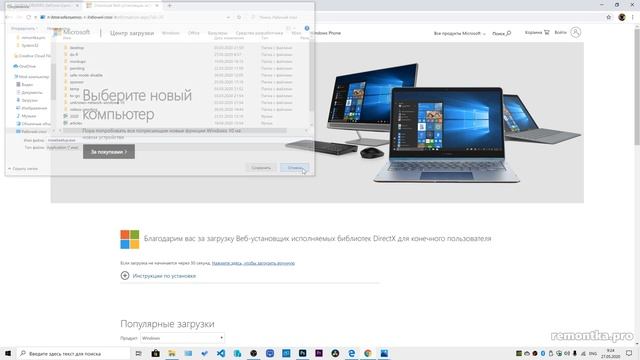This screenshot has width=640, height=360.
Task: Open the Продукт Windows dropdown
Action: [x=182, y=338]
